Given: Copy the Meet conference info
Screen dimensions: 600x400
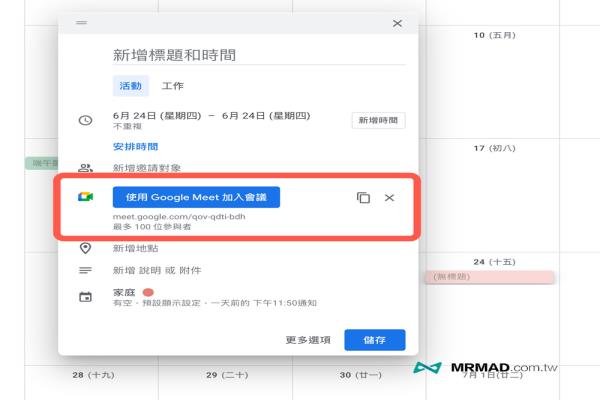Looking at the screenshot, I should (x=363, y=198).
